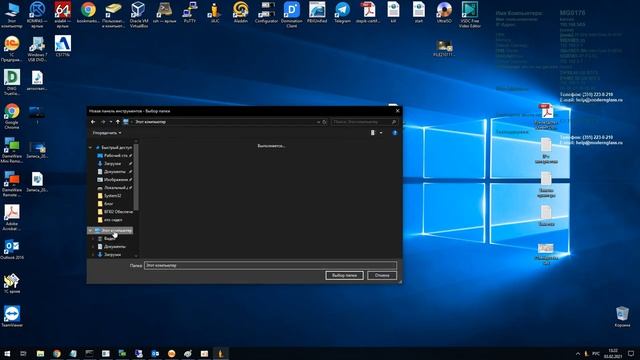This screenshot has width=640, height=360.
Task: Select the TeamViewer desktop icon
Action: 12,316
